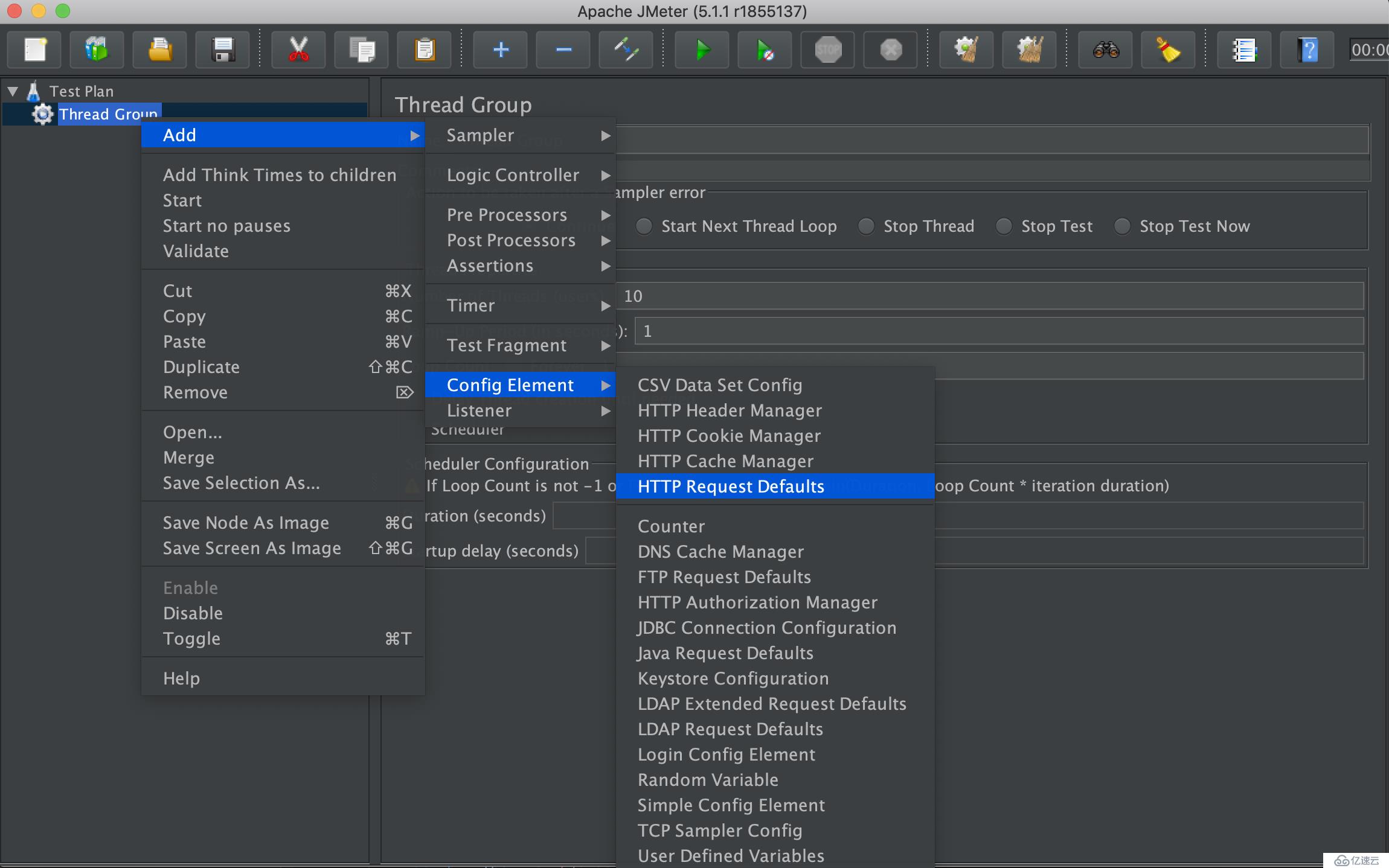Expand the Post Processors submenu
This screenshot has height=868, width=1389.
point(521,240)
